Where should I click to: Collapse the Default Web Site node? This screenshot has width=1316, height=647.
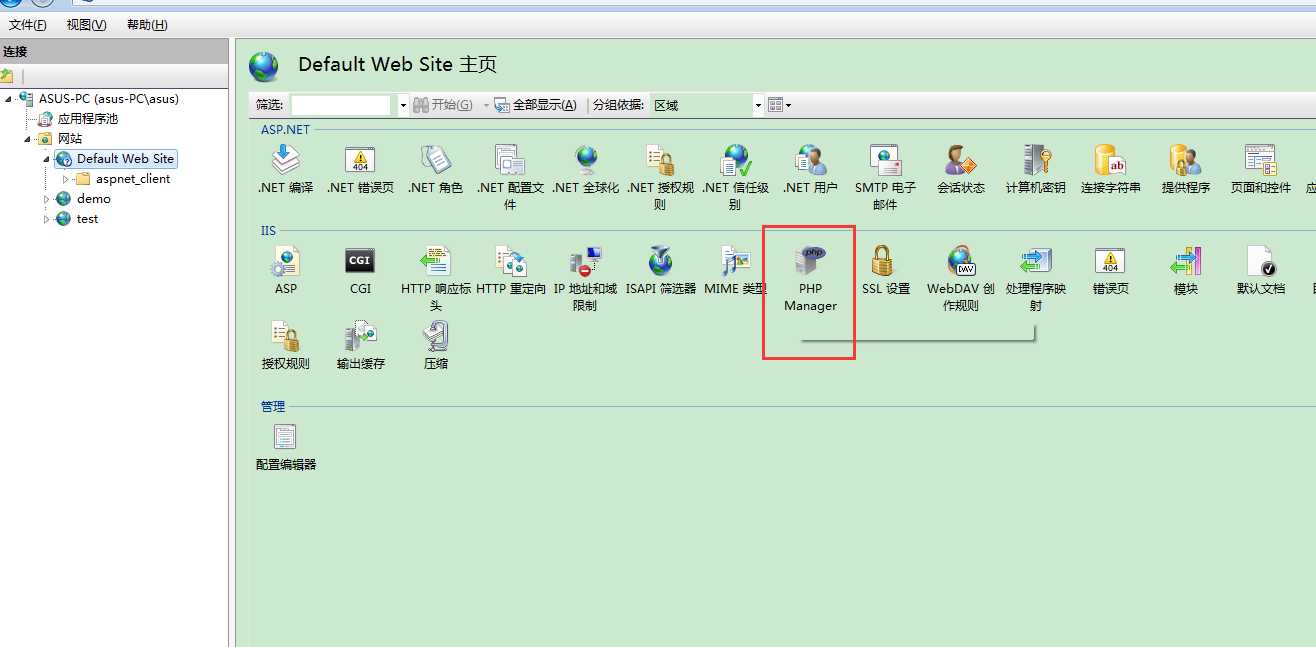(46, 159)
